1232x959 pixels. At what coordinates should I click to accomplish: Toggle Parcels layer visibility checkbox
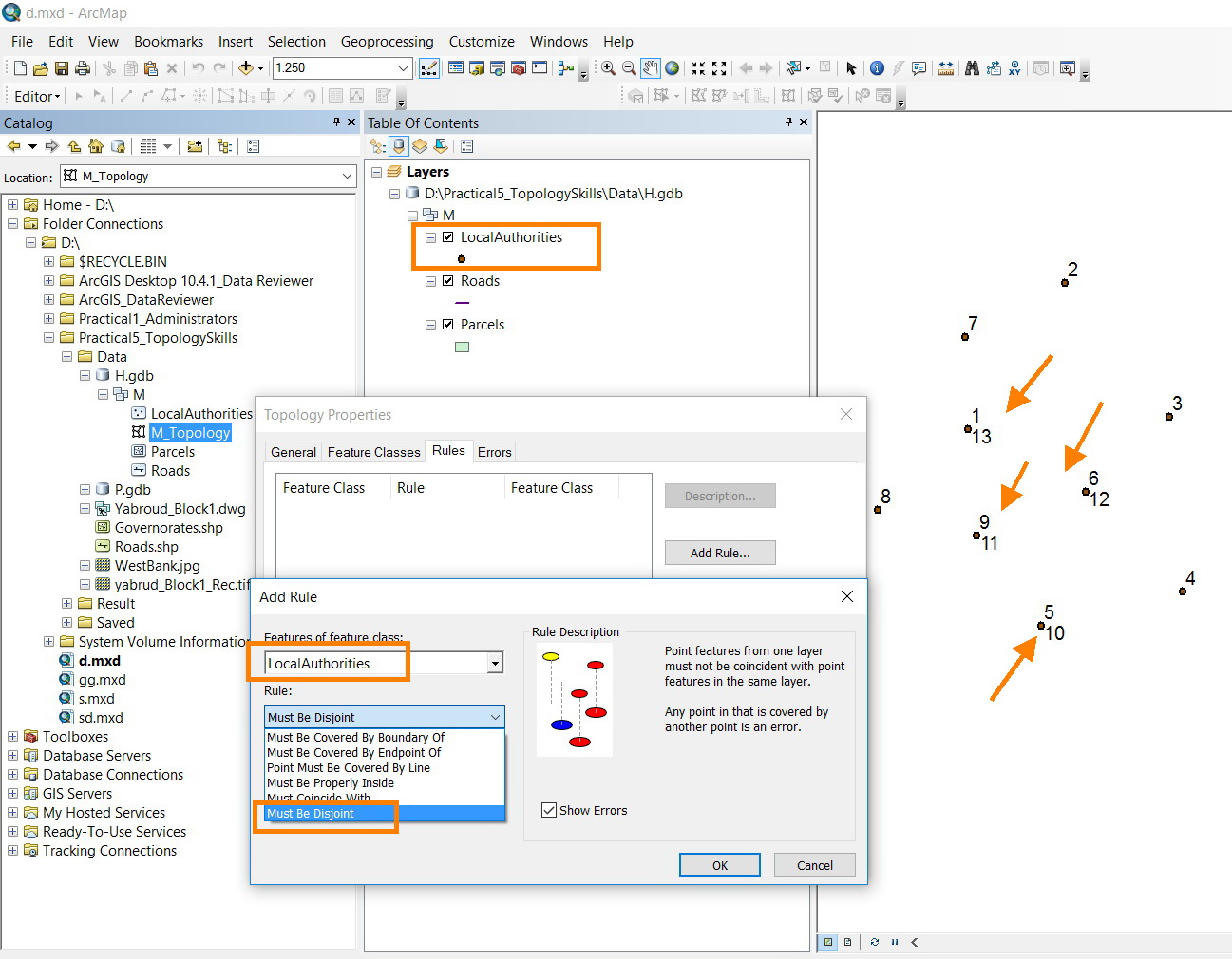(x=448, y=325)
